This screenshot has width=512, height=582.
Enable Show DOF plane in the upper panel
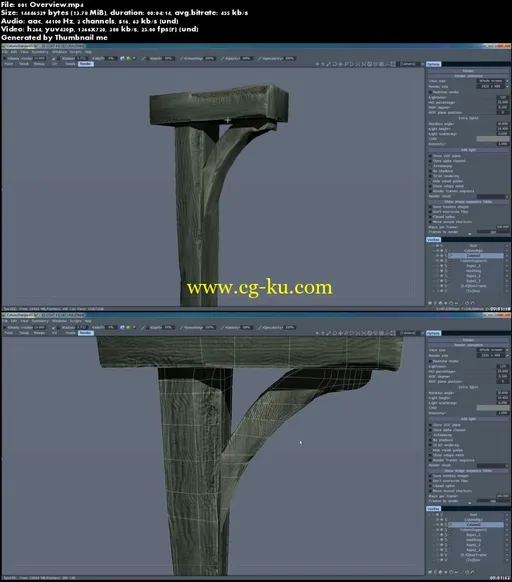430,156
